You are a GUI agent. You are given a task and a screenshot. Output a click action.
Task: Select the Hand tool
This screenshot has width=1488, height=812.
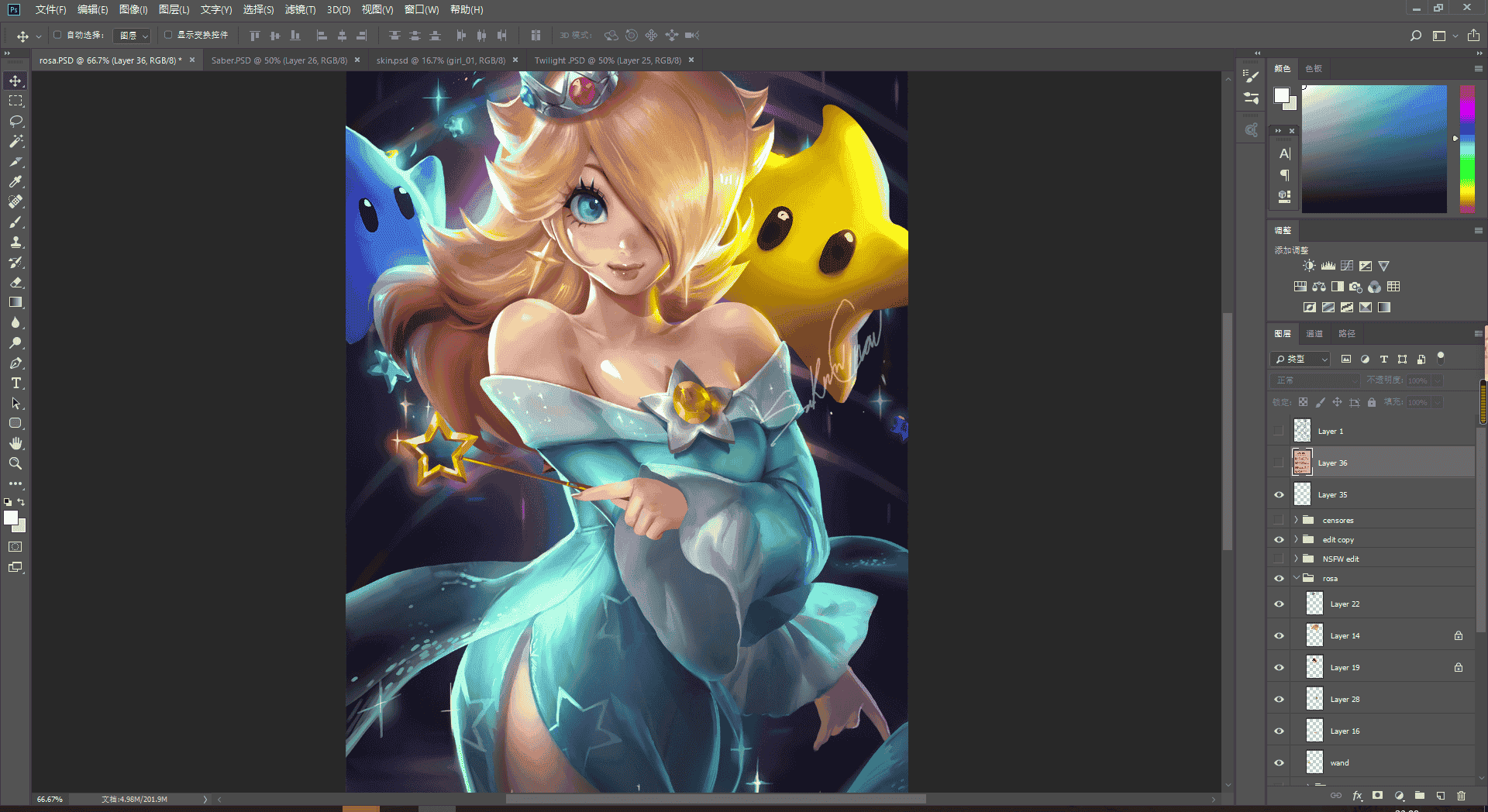coord(15,443)
